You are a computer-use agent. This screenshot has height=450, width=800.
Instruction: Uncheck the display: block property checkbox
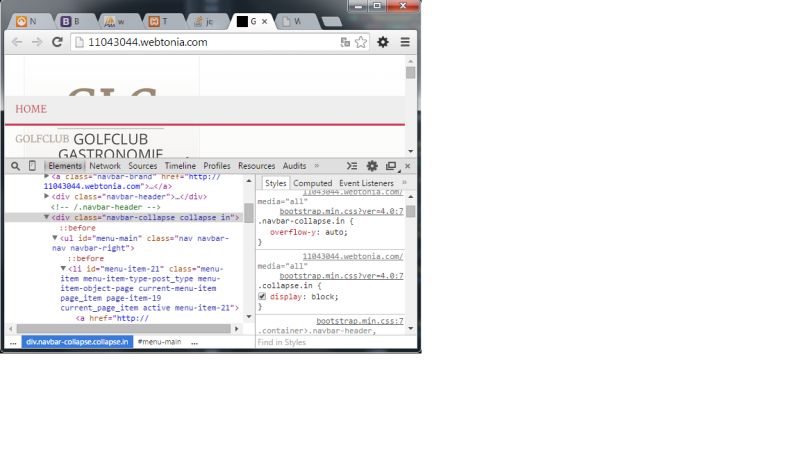[262, 296]
